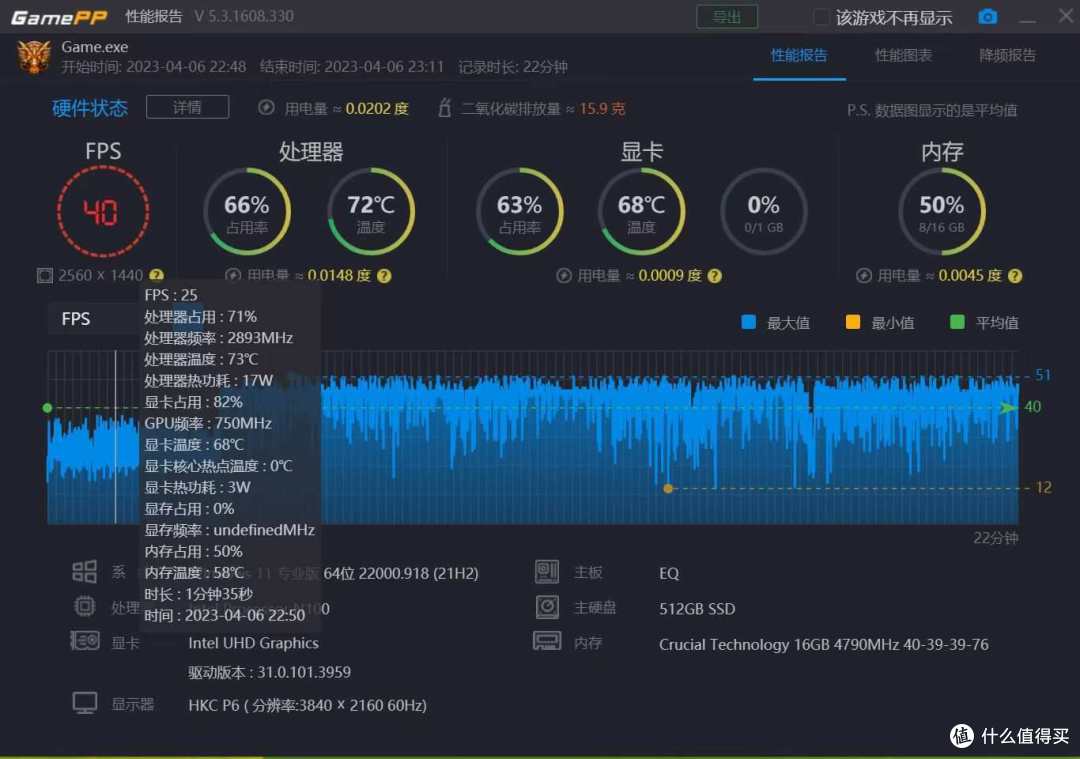Click the GamePP logo
The image size is (1080, 759).
59,17
